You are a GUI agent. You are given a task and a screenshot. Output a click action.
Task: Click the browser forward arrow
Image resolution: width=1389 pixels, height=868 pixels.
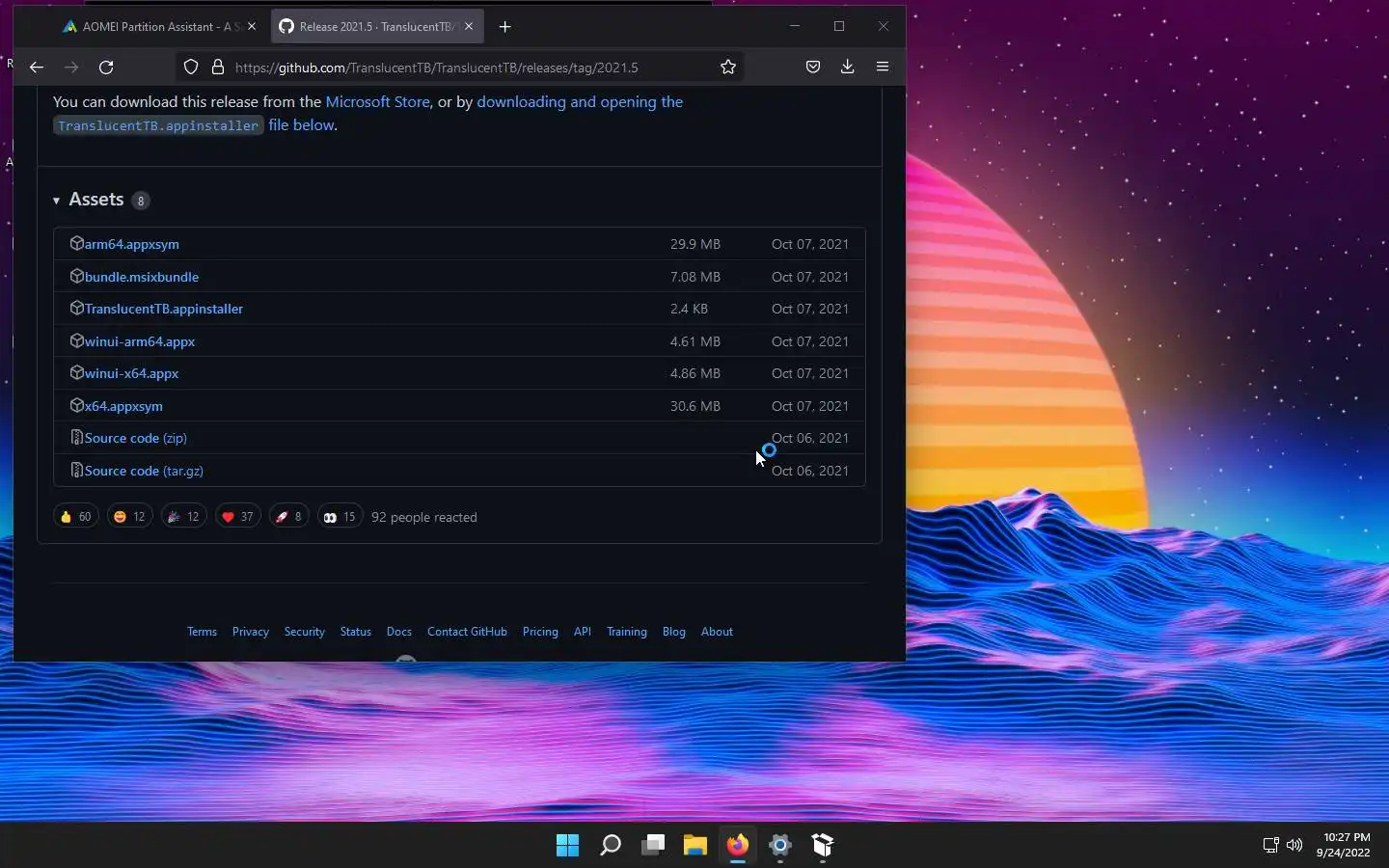71,68
